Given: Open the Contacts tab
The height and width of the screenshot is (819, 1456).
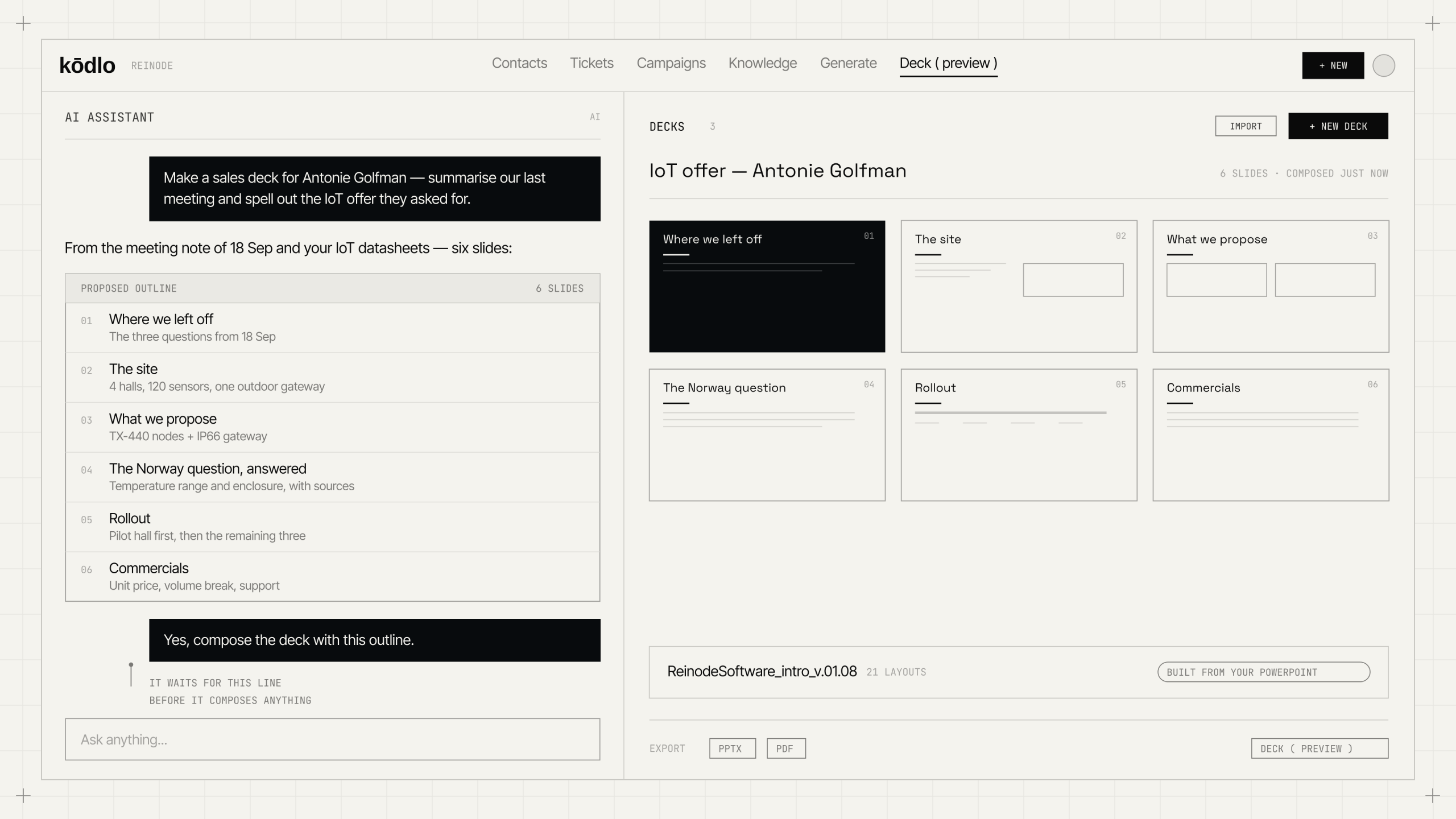Looking at the screenshot, I should pos(519,63).
